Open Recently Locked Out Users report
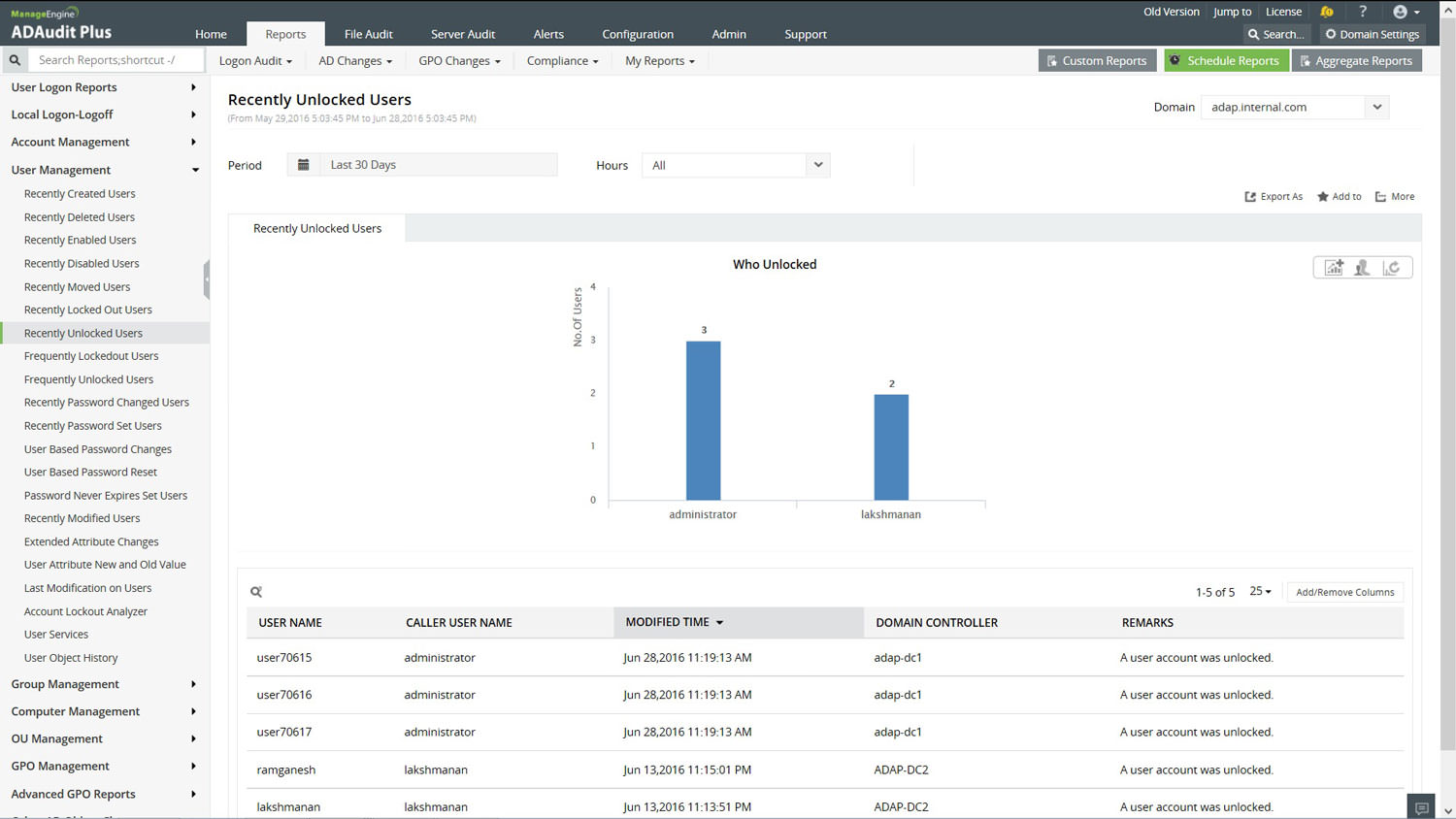The width and height of the screenshot is (1456, 819). 88,310
